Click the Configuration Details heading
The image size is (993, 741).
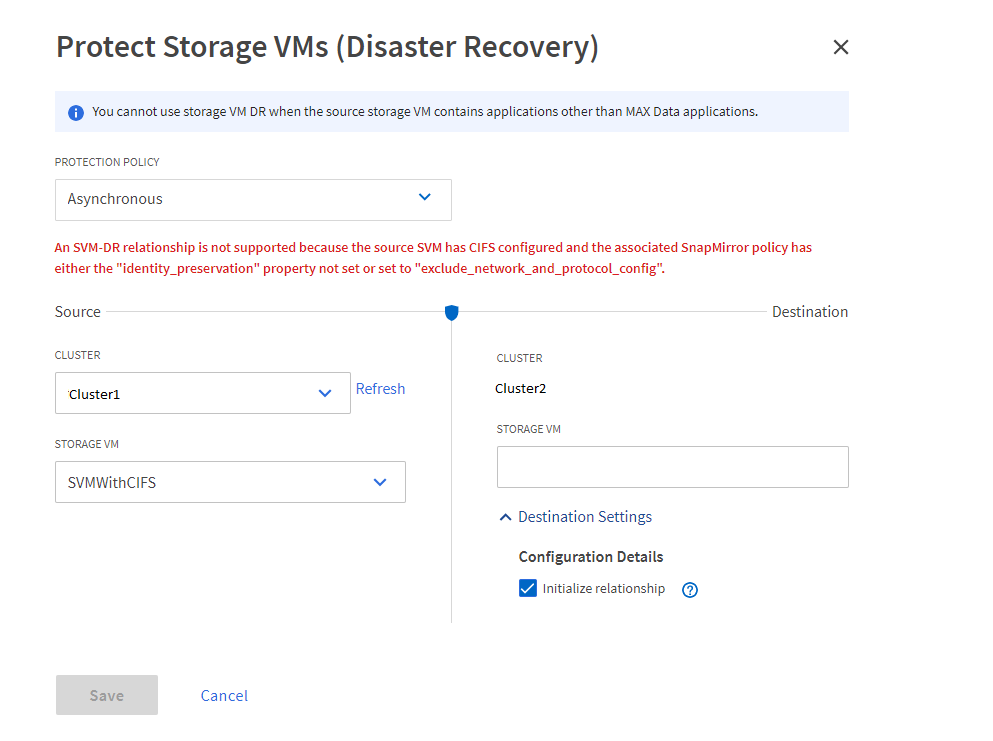(x=591, y=557)
